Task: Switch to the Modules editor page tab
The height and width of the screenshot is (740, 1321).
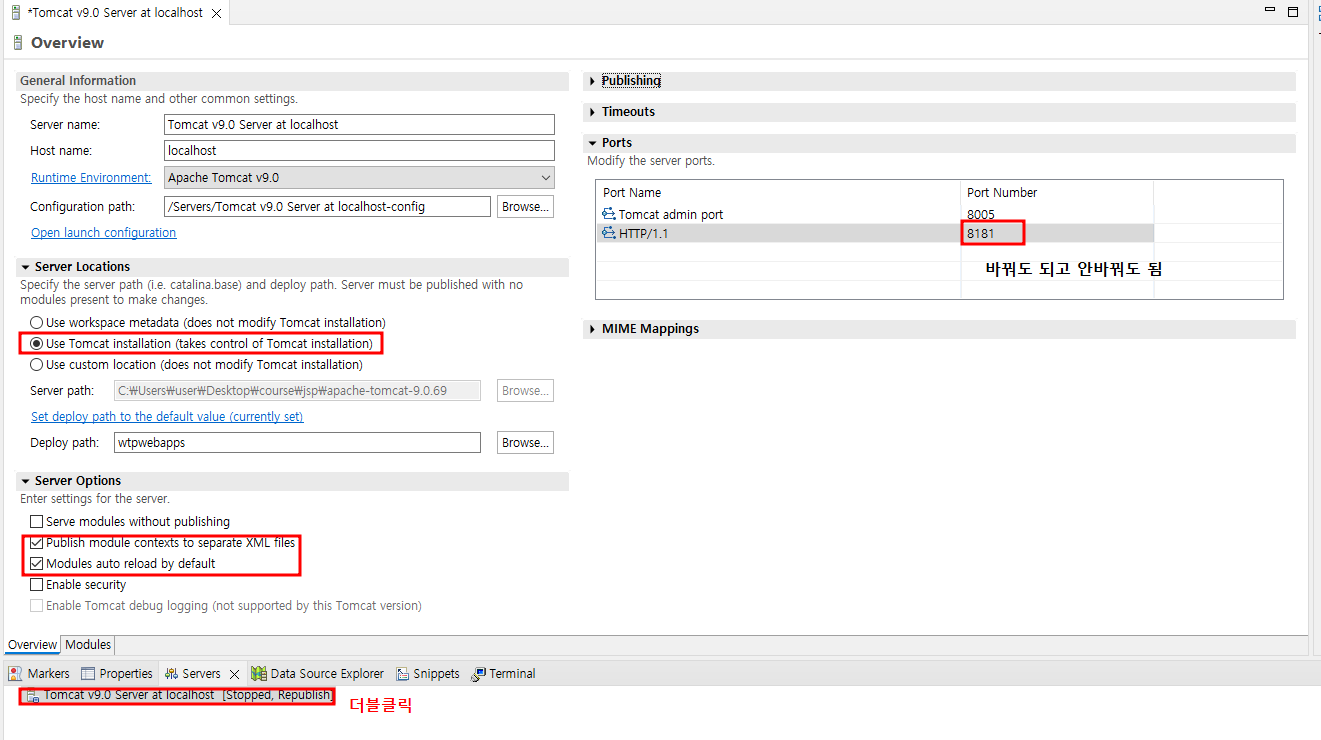Action: coord(88,645)
